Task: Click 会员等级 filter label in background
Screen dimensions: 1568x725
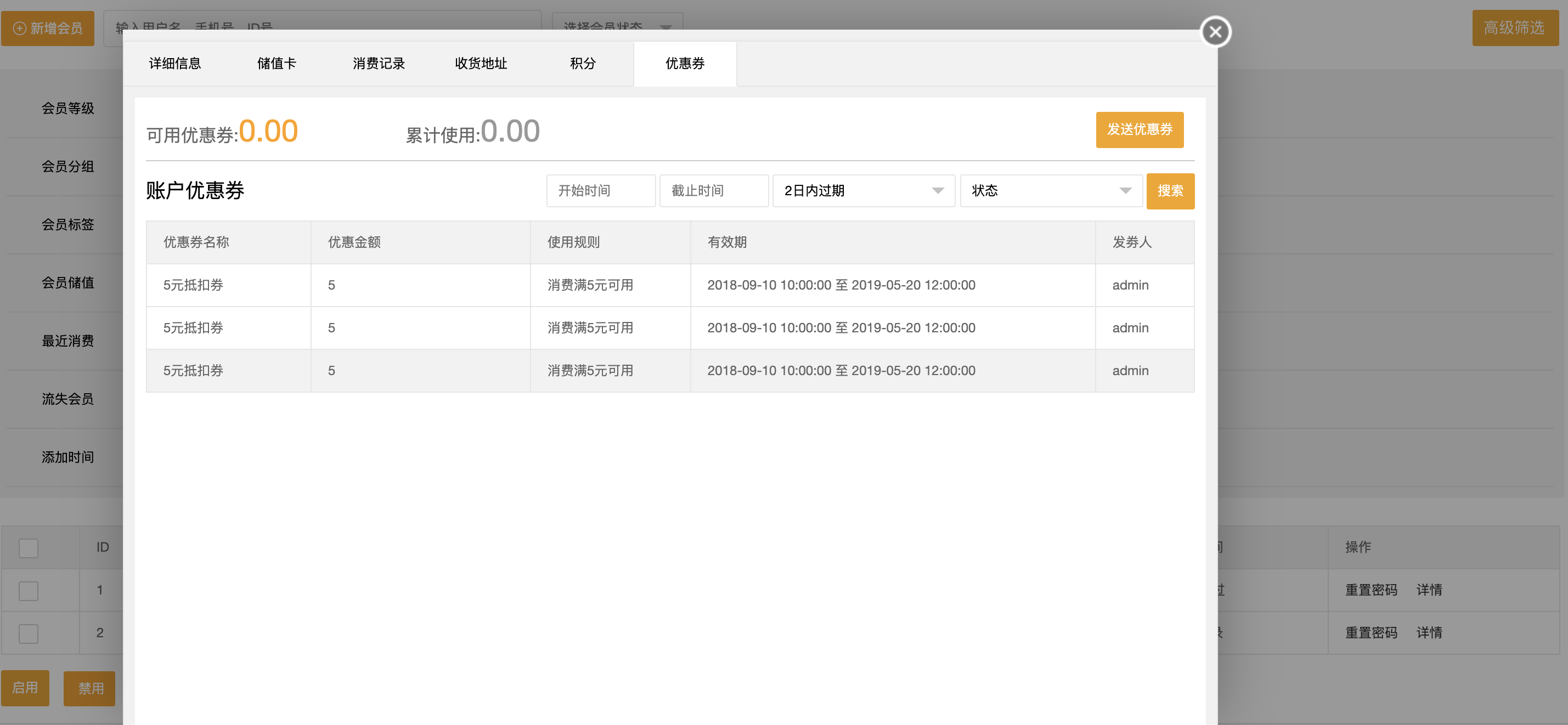Action: [x=67, y=108]
